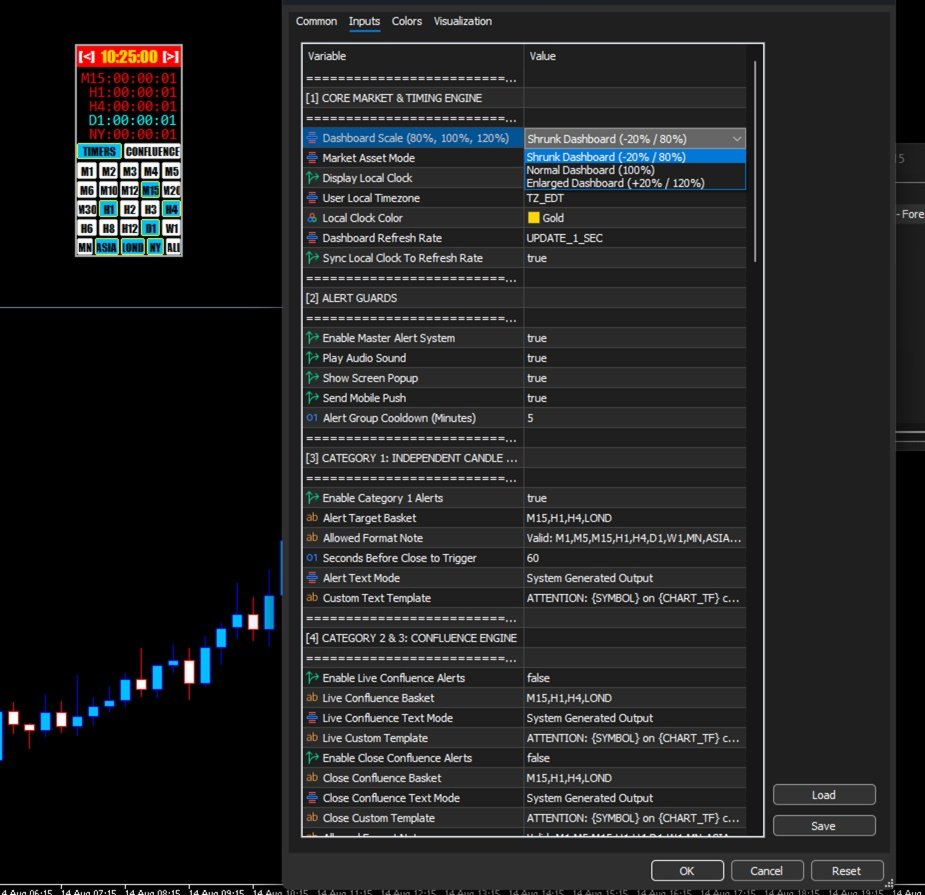Viewport: 925px width, 895px height.
Task: Toggle the M15 timeframe button on dashboard
Action: coord(150,190)
